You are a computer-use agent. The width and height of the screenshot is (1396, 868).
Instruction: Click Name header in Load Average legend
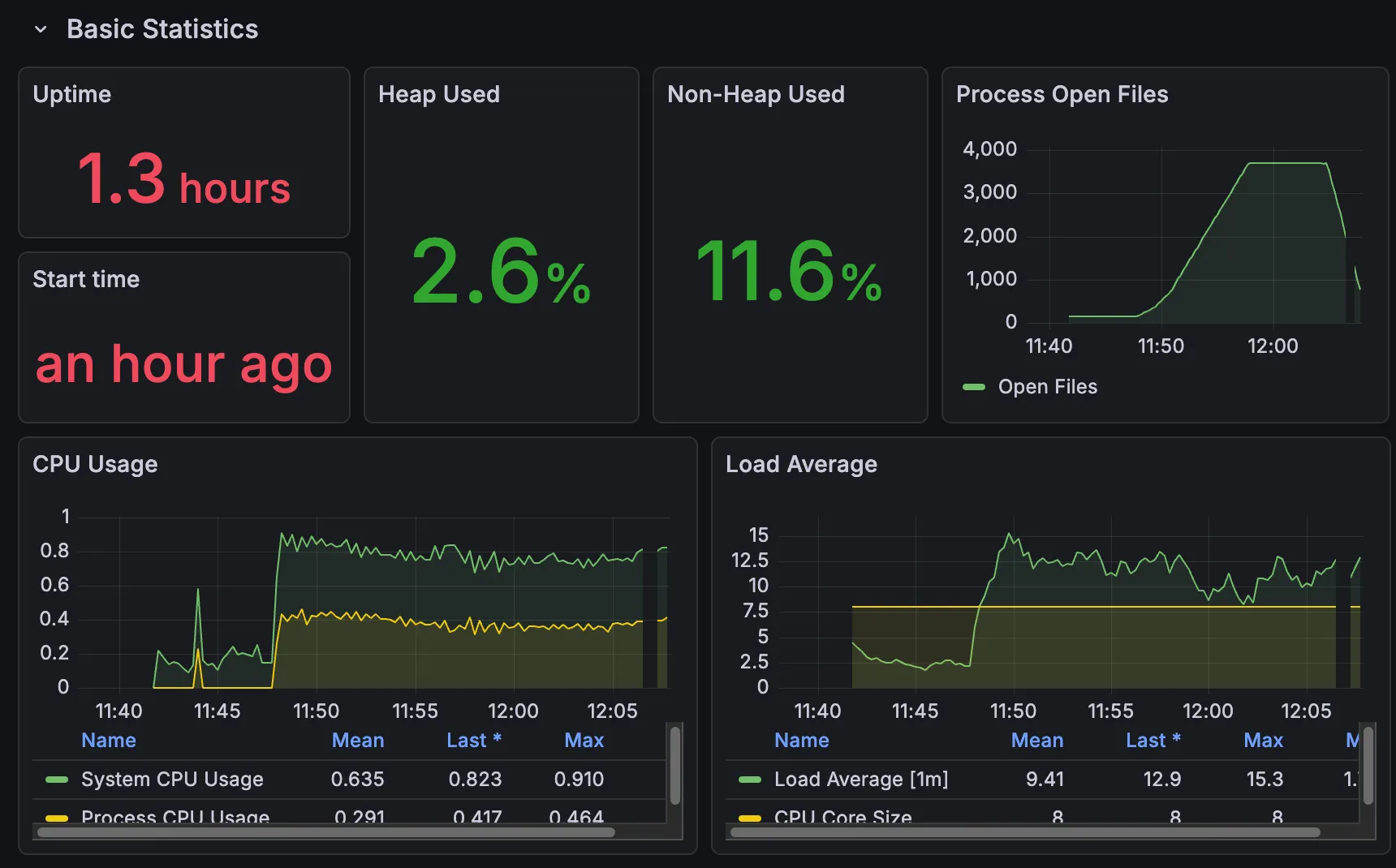click(801, 741)
